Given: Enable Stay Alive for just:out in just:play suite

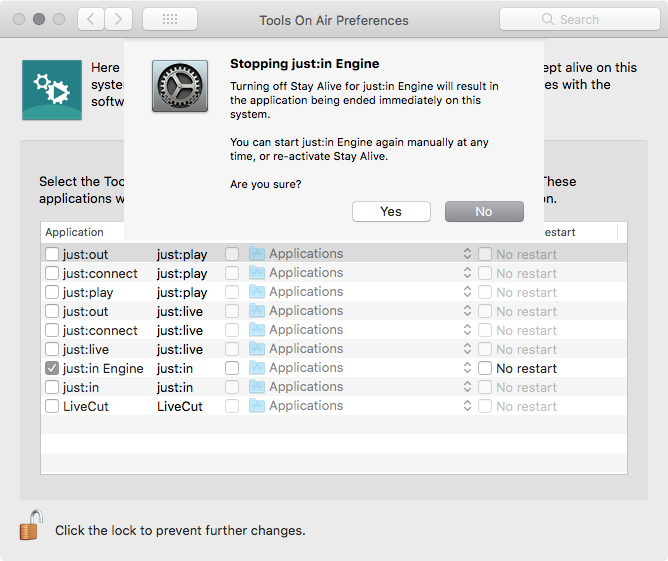Looking at the screenshot, I should 52,254.
